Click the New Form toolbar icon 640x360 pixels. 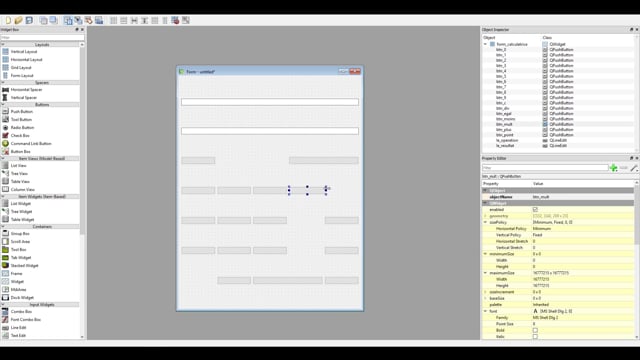click(8, 20)
